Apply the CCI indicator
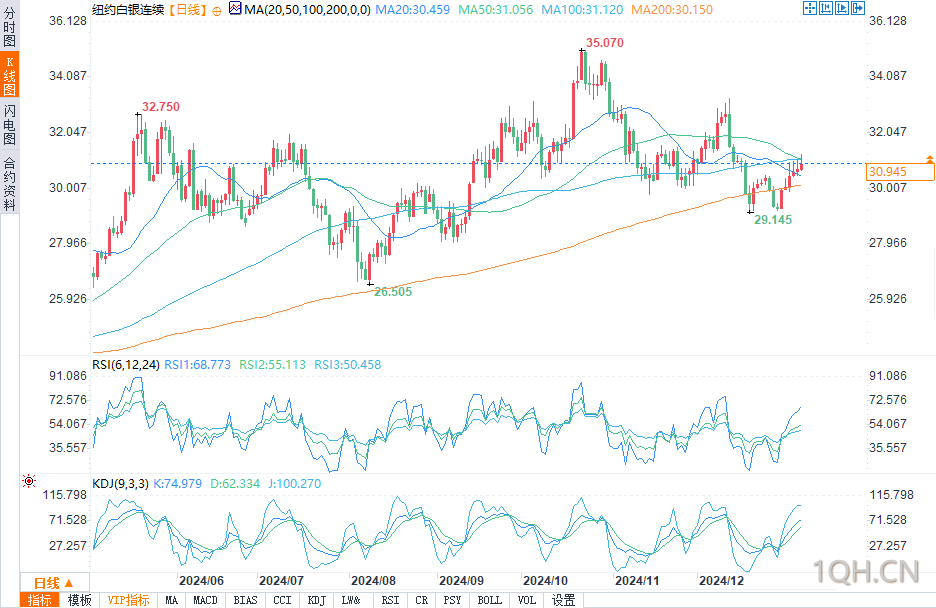 point(282,600)
